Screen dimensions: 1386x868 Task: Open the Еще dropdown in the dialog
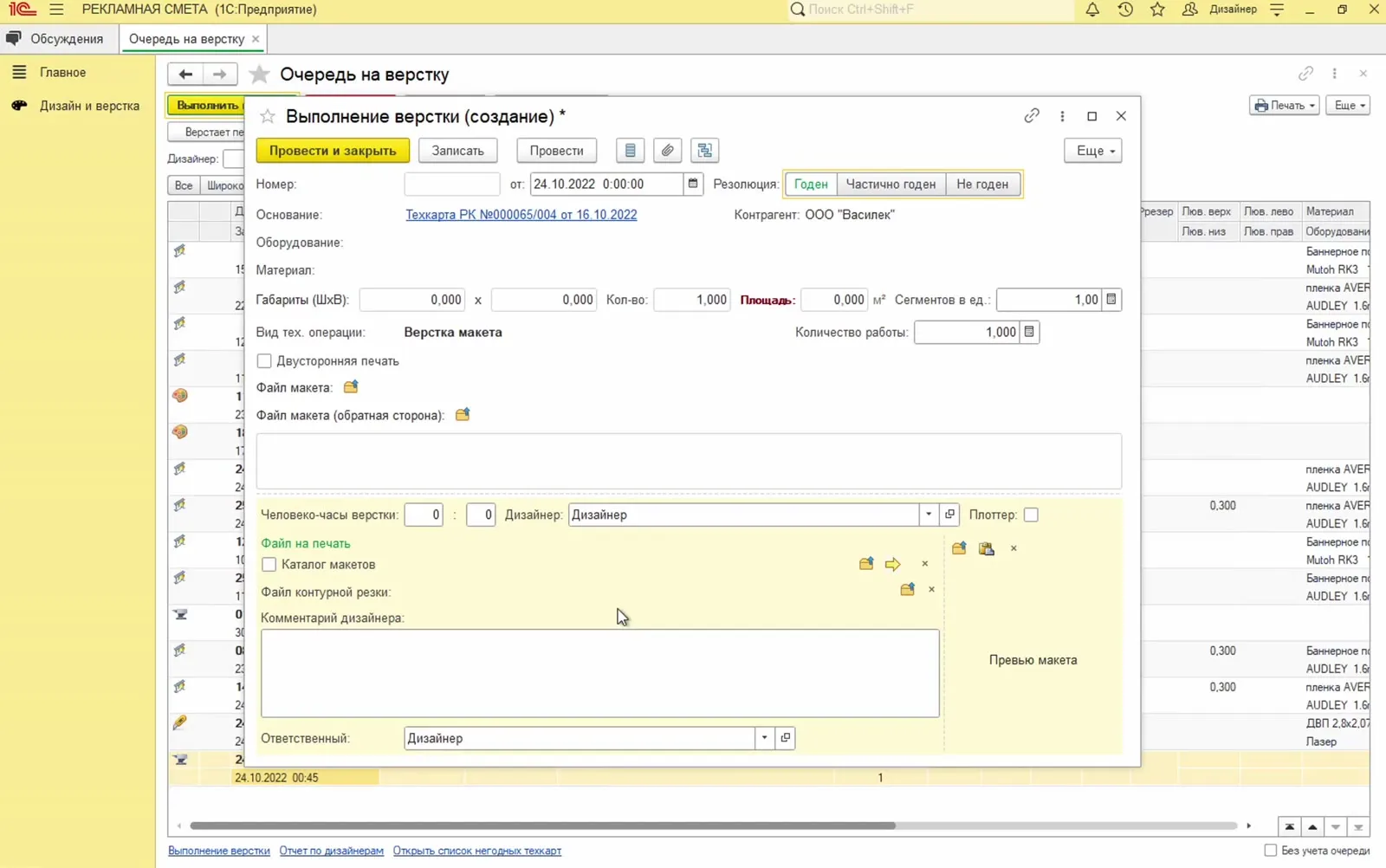tap(1093, 151)
